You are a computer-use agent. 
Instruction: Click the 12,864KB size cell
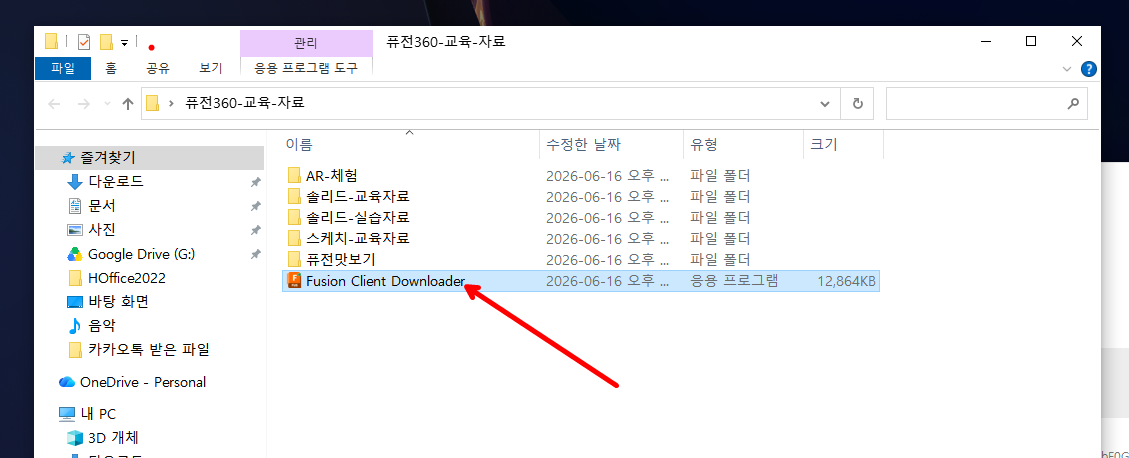click(x=847, y=282)
